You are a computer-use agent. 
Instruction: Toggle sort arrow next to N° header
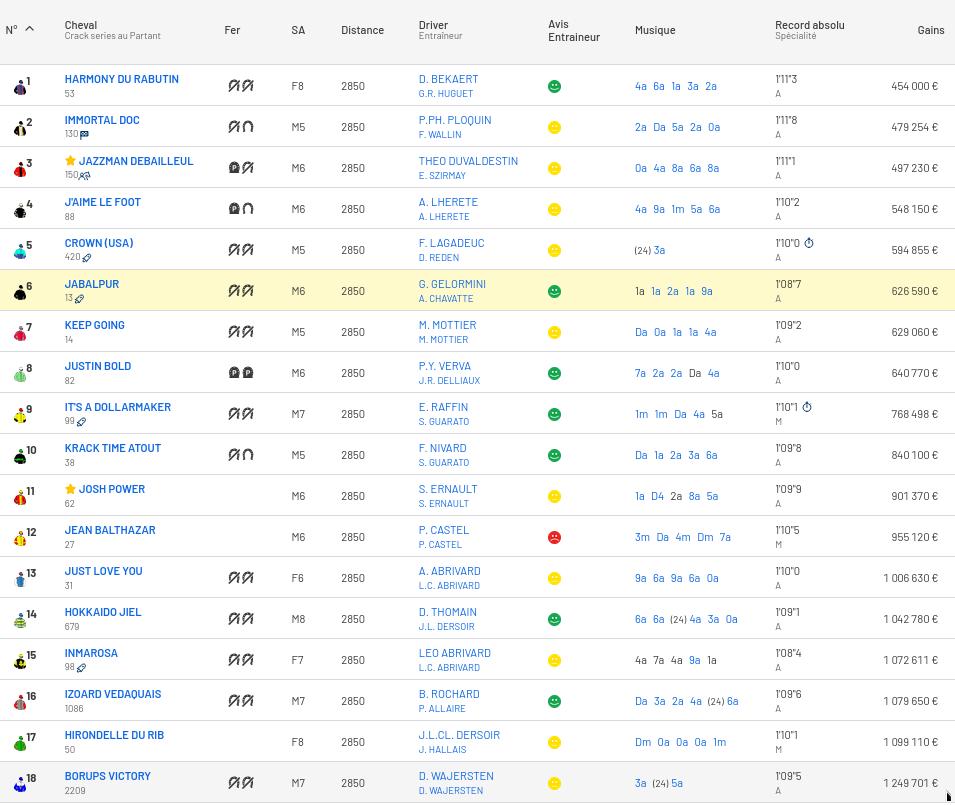(29, 29)
